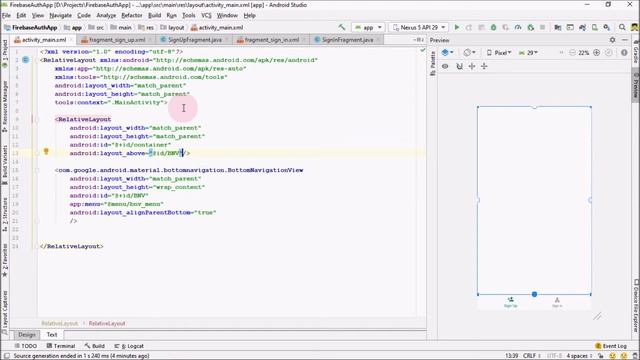Click the FirebaseAuthApp breadcrumb
The width and height of the screenshot is (640, 360).
[x=31, y=27]
